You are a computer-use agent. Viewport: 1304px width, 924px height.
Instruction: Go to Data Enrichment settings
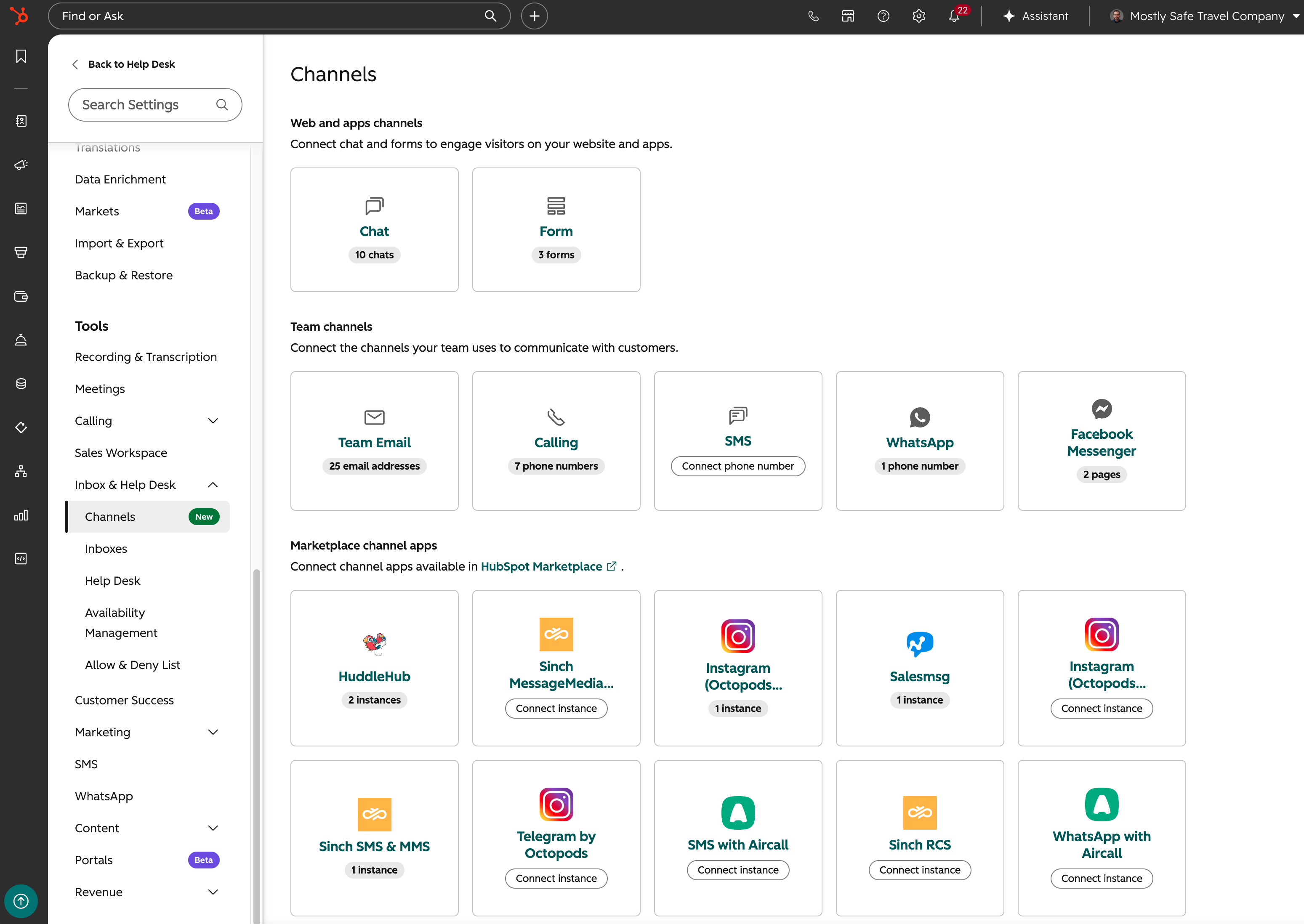pos(120,179)
